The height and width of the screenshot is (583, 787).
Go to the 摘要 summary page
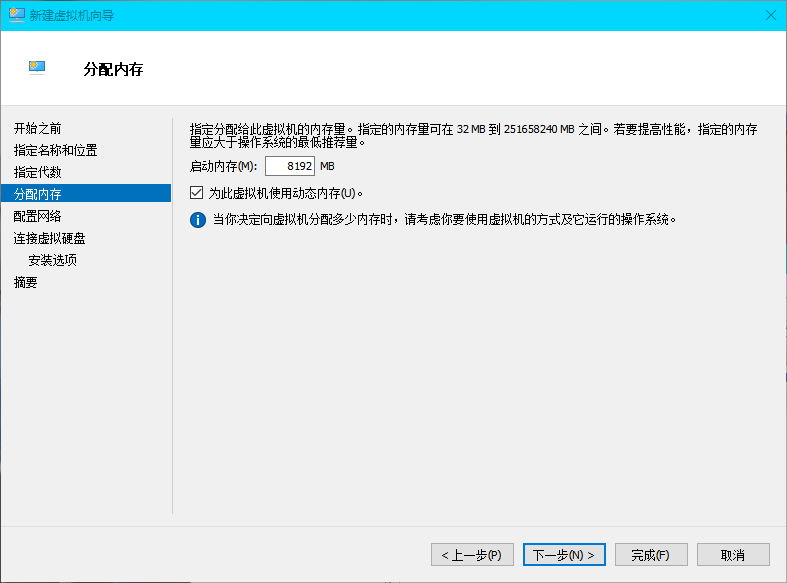[26, 282]
